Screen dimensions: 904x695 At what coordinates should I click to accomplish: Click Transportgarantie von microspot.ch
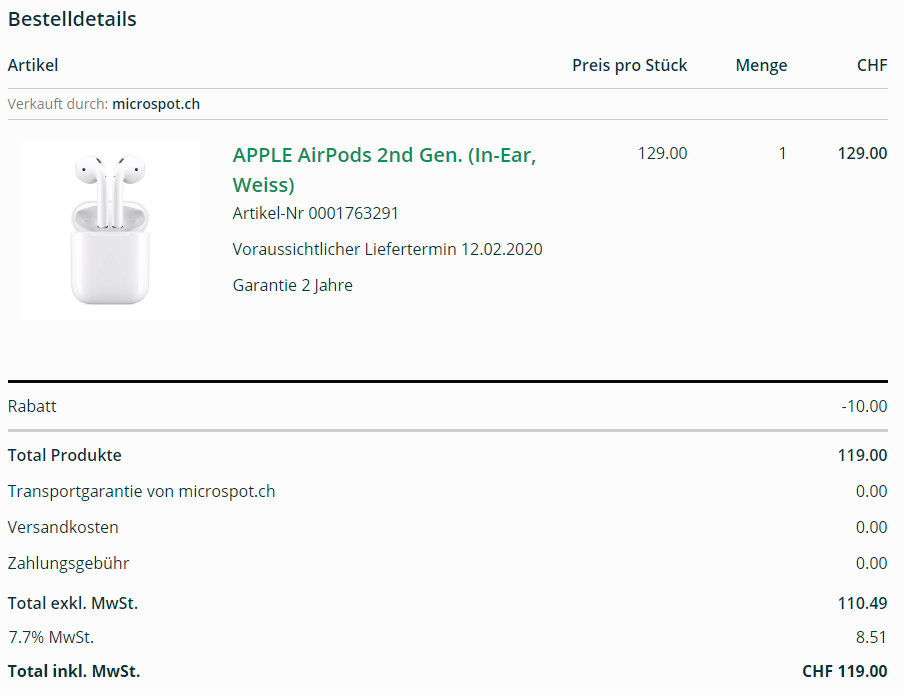click(141, 491)
